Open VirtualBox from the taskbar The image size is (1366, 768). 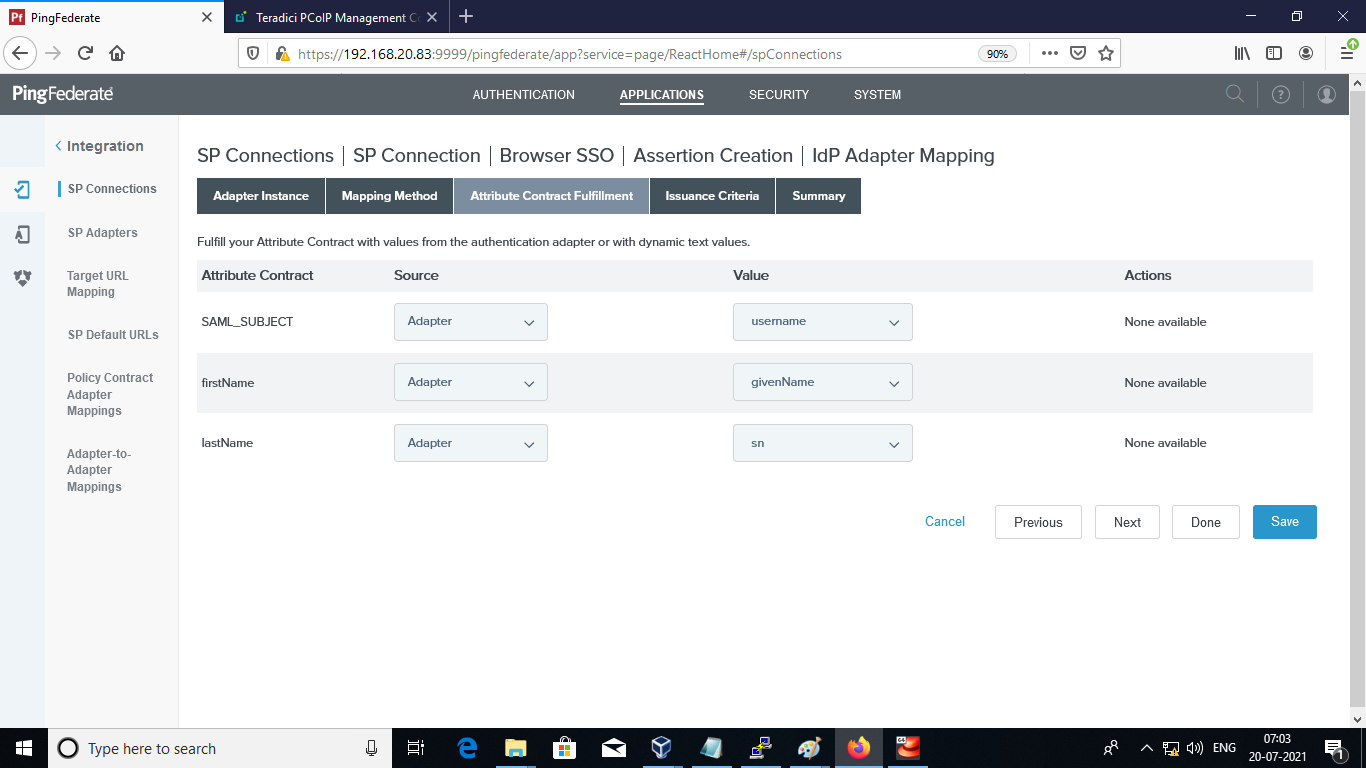coord(661,748)
